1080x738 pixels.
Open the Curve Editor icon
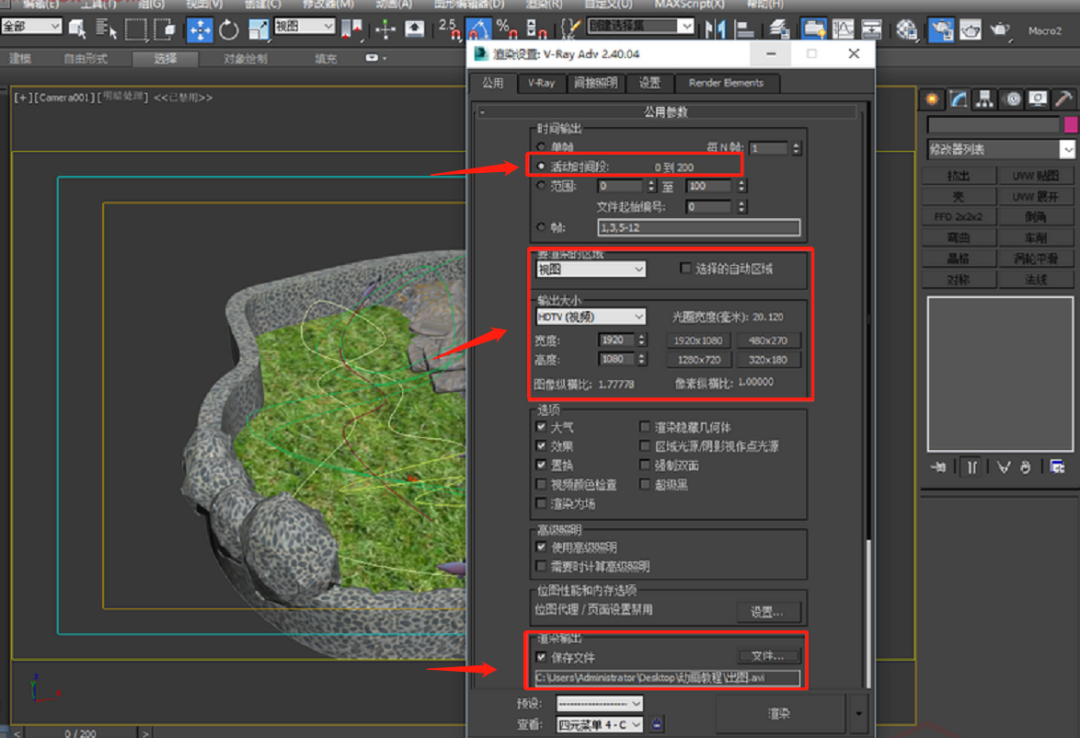[x=843, y=30]
